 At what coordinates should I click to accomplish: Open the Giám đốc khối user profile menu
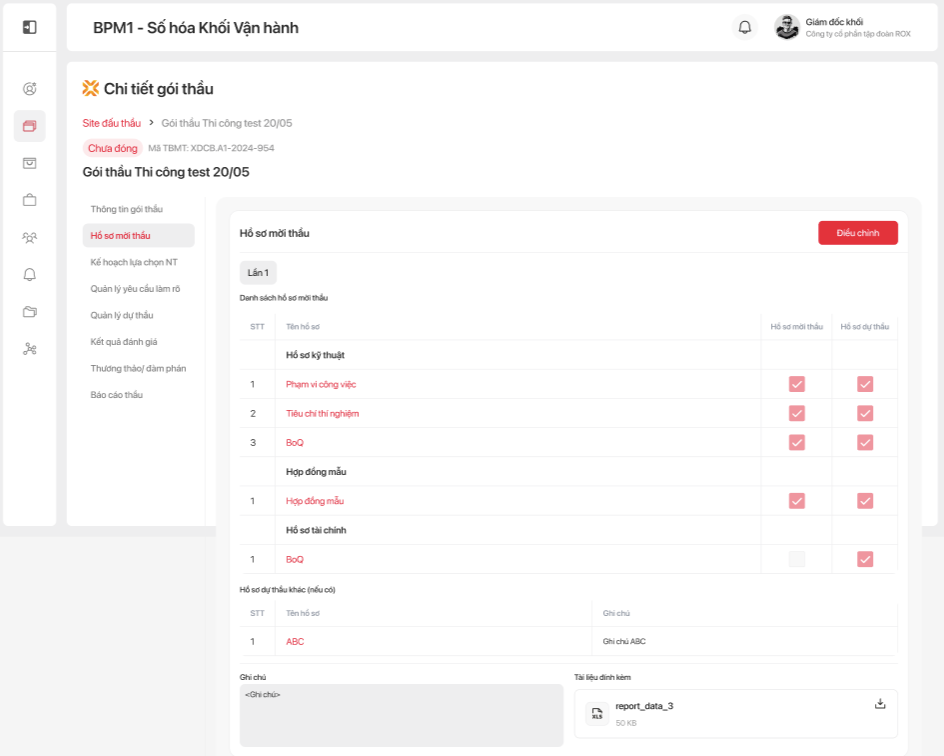(843, 27)
